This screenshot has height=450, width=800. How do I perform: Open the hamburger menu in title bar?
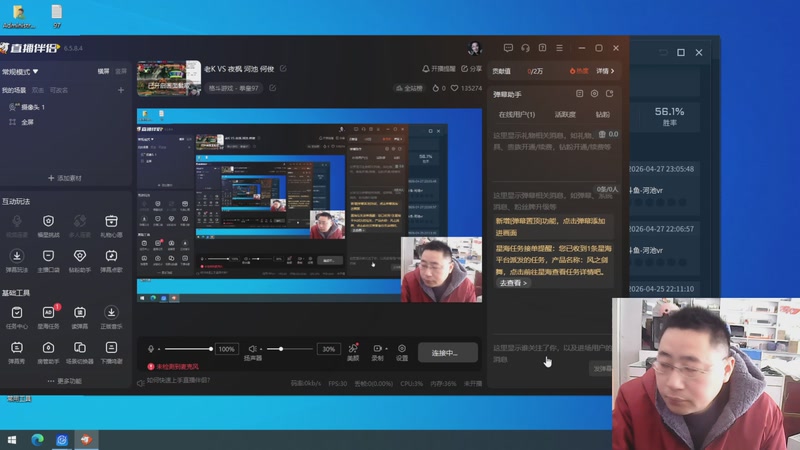pos(560,48)
